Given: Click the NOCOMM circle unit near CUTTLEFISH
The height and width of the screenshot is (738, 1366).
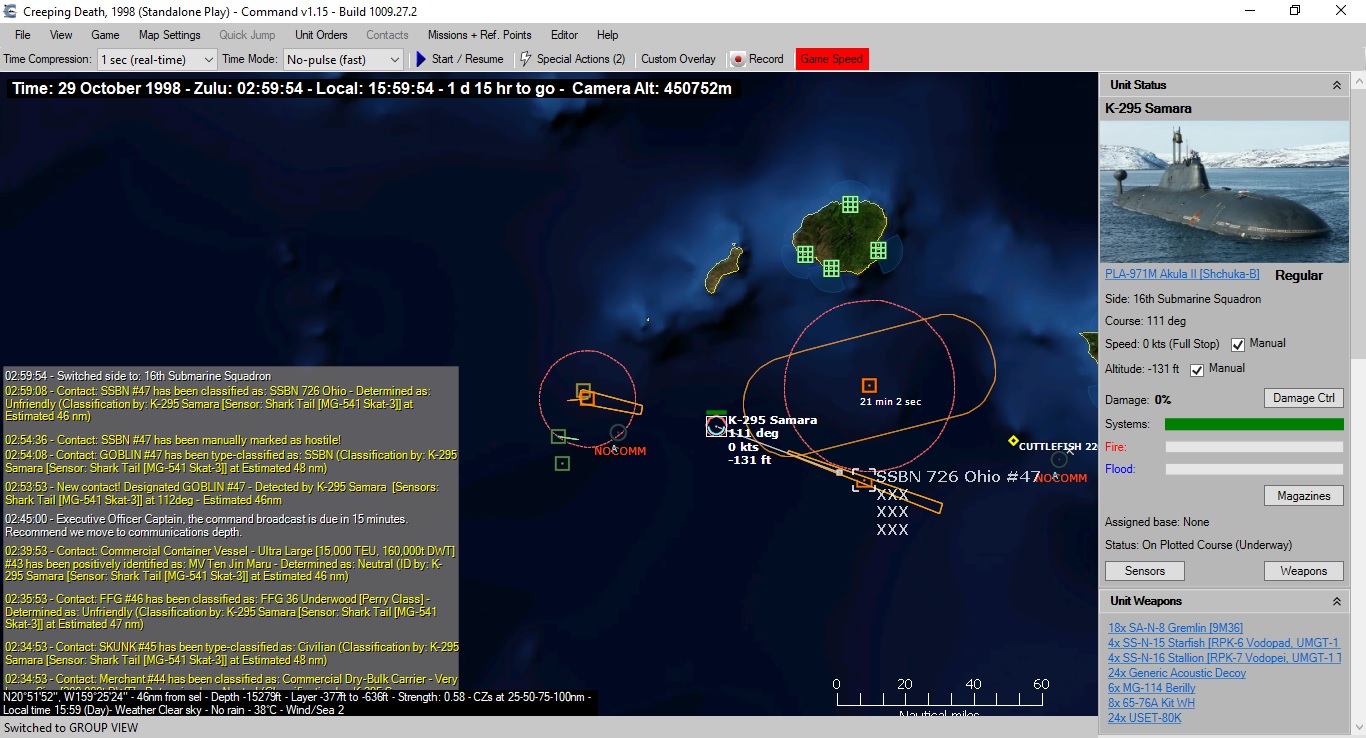Looking at the screenshot, I should tap(1059, 460).
